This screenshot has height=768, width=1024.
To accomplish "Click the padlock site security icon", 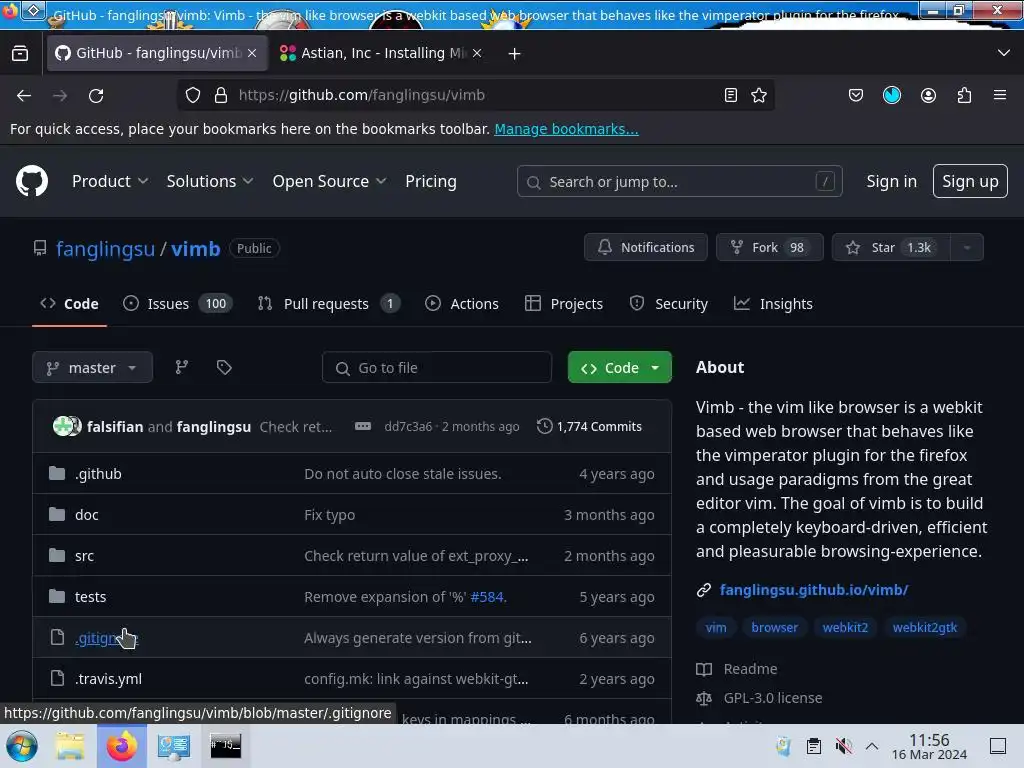I will [221, 95].
